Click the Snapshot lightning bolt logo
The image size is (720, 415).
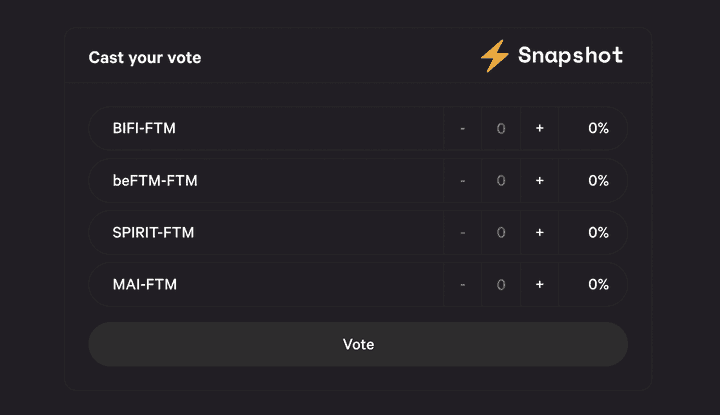(494, 56)
